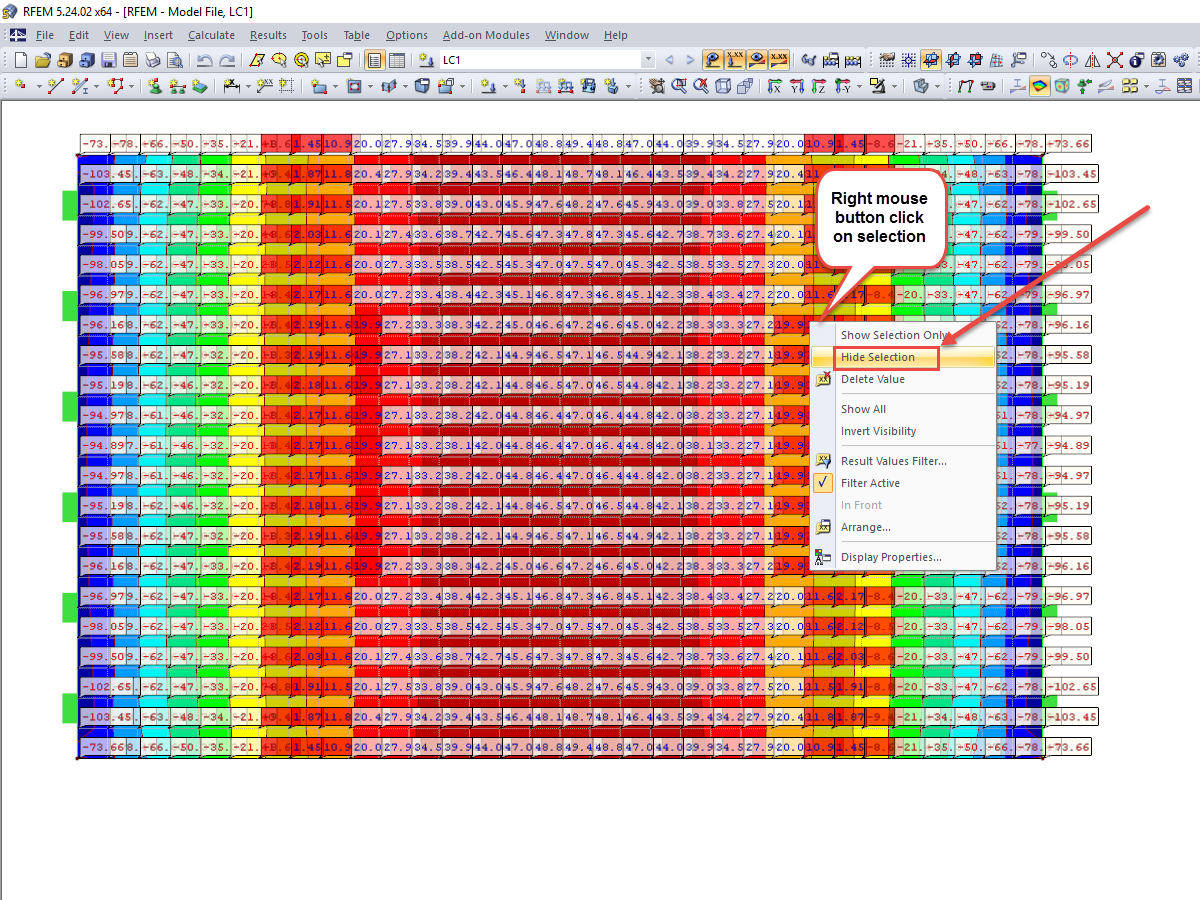The width and height of the screenshot is (1200, 900).
Task: Open the File menu
Action: 45,35
